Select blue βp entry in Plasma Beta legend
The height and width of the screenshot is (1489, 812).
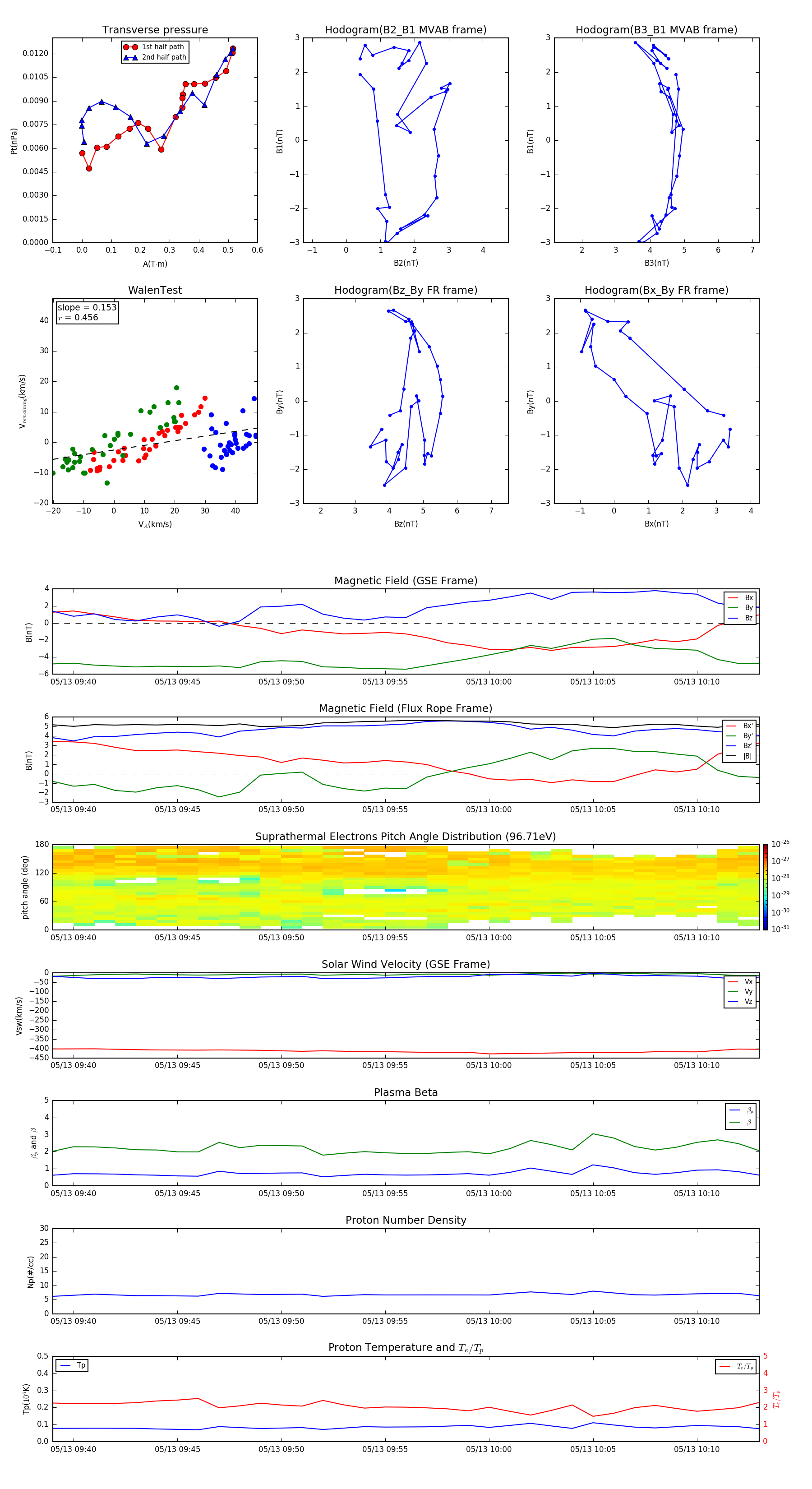(x=741, y=1110)
